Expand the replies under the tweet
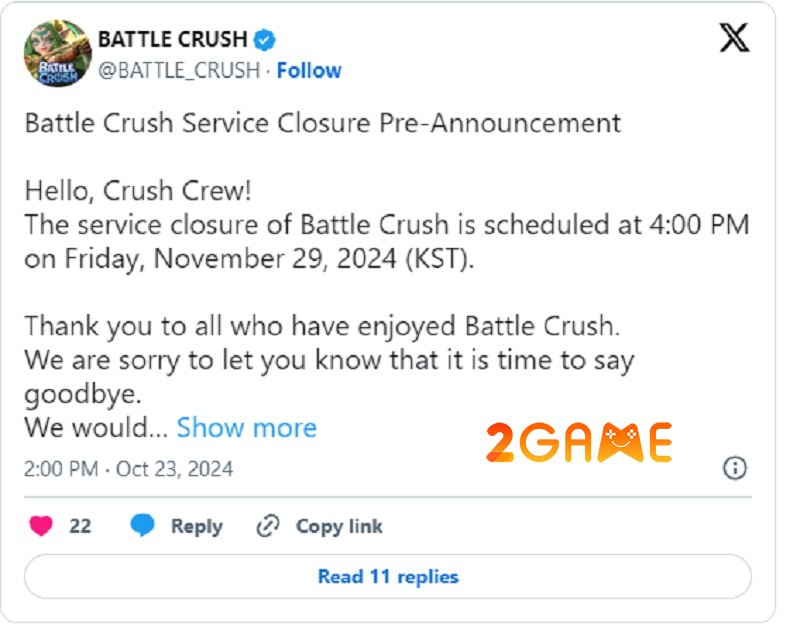Viewport: 800px width, 630px height. pos(388,577)
